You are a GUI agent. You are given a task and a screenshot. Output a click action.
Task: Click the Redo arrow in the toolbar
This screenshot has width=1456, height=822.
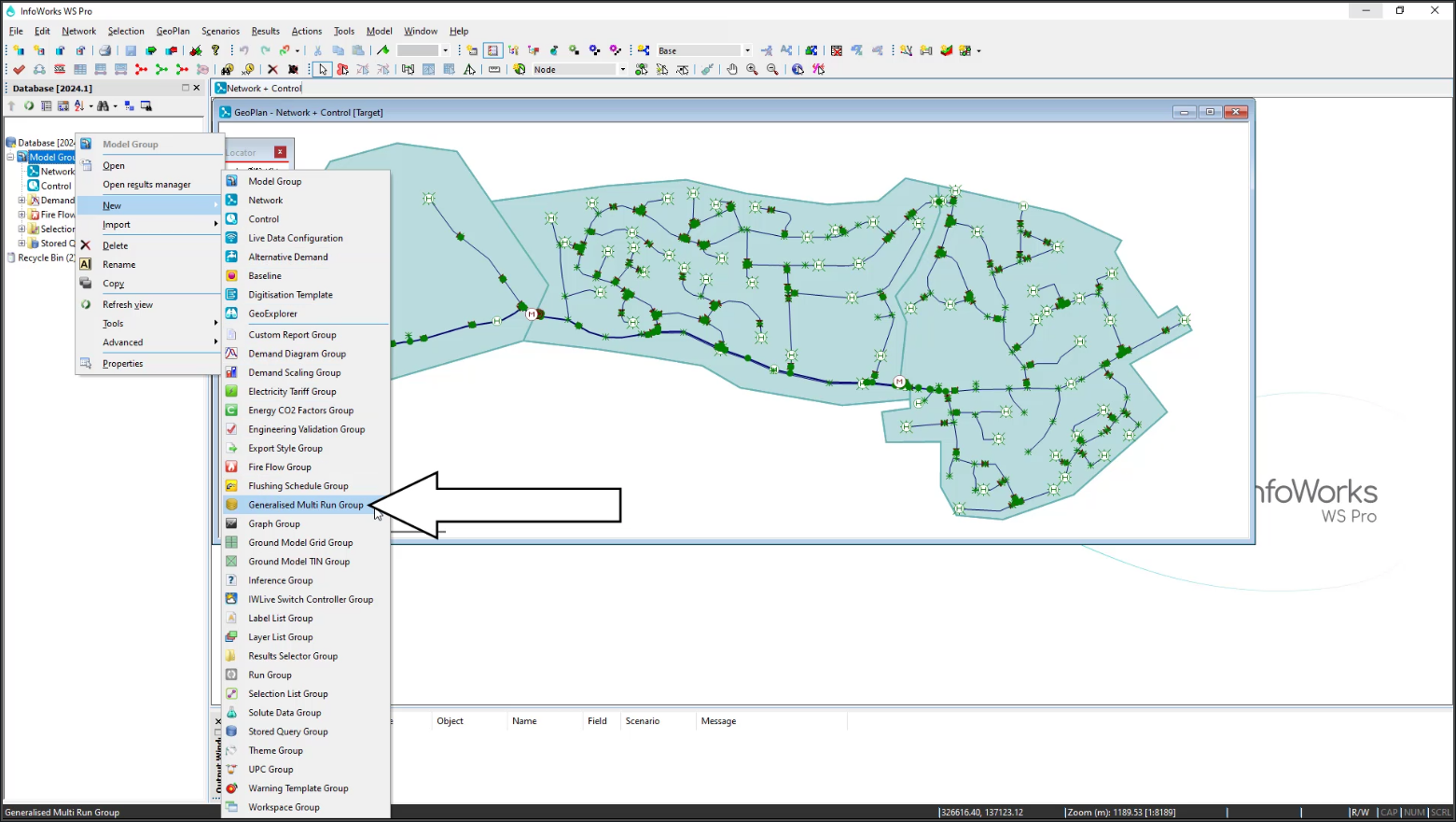[x=265, y=50]
